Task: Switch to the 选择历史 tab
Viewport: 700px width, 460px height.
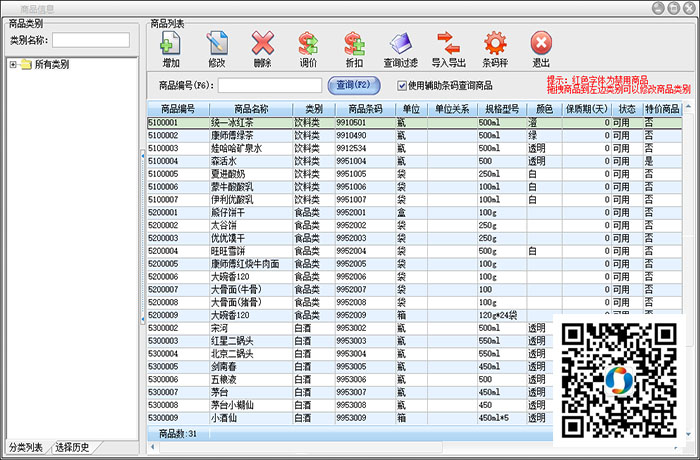Action: (x=72, y=447)
